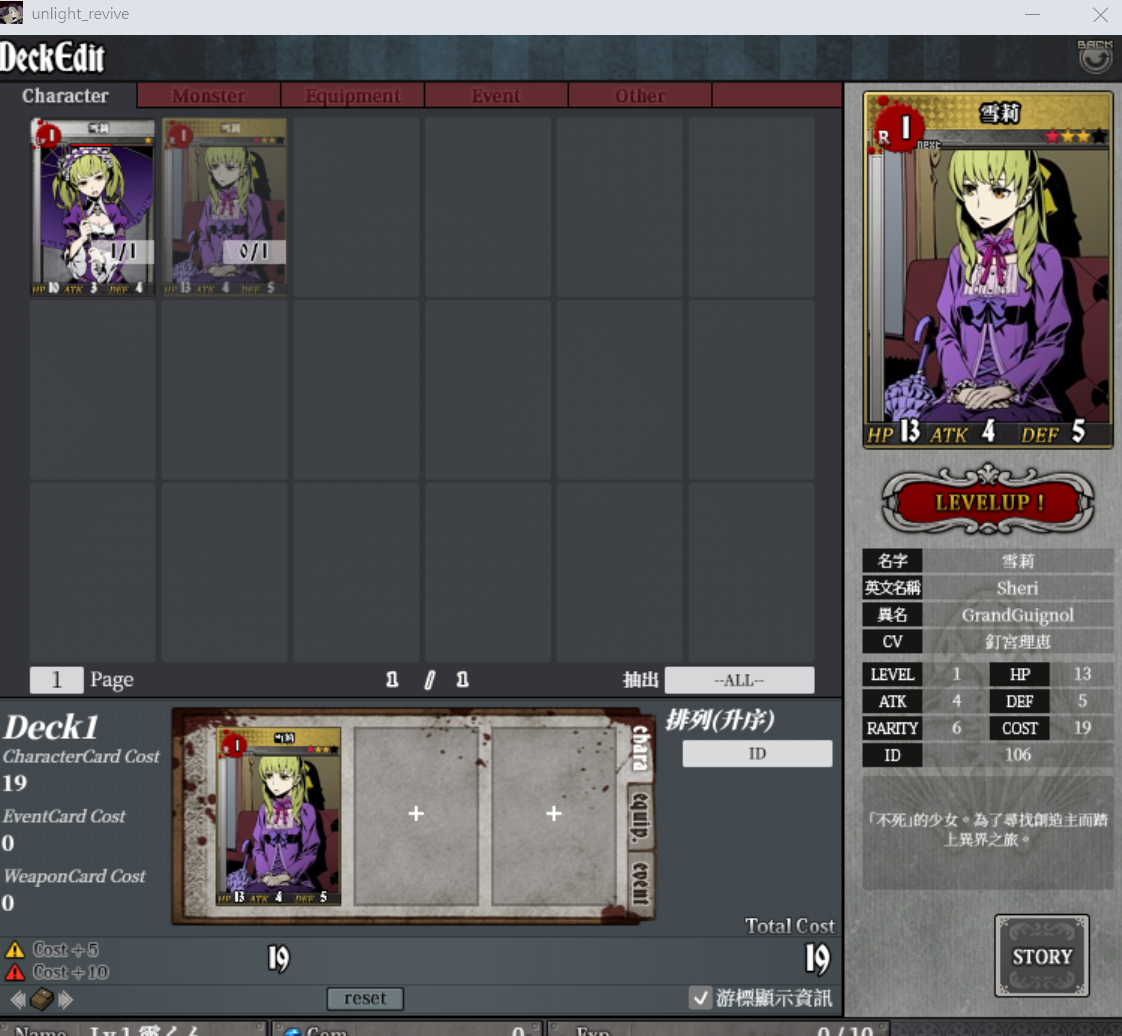Minimize the unlight_revive window

coord(1032,14)
